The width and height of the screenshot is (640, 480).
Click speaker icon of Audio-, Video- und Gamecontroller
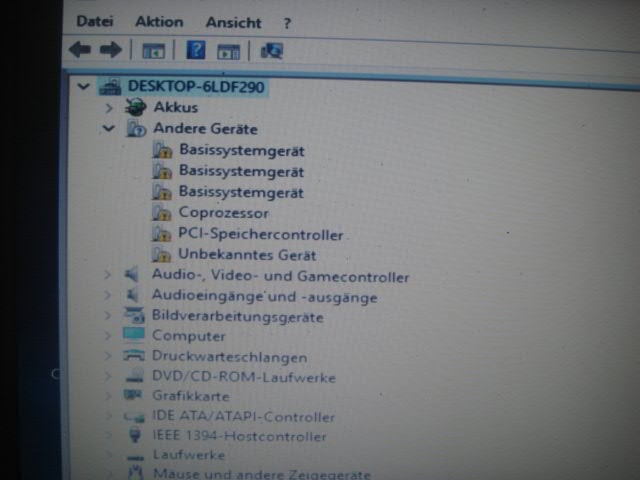coord(132,274)
